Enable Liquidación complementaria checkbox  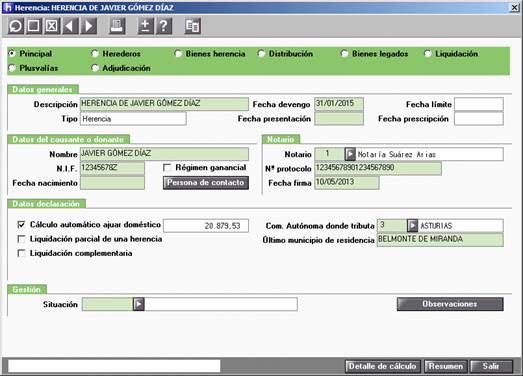[x=21, y=253]
